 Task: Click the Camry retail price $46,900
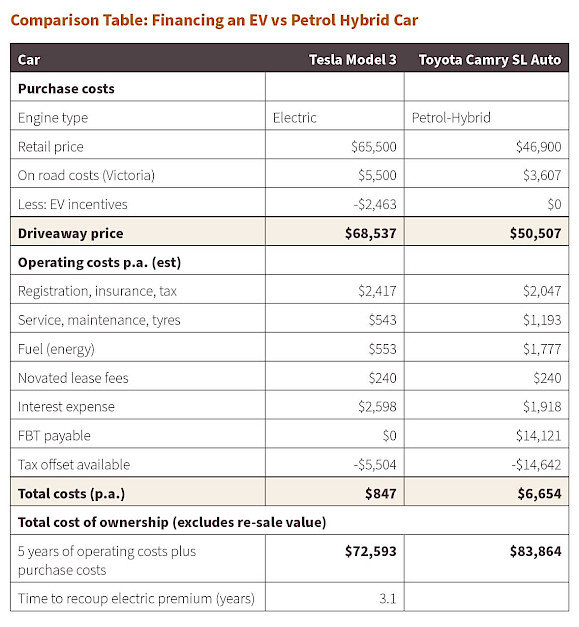click(x=539, y=147)
